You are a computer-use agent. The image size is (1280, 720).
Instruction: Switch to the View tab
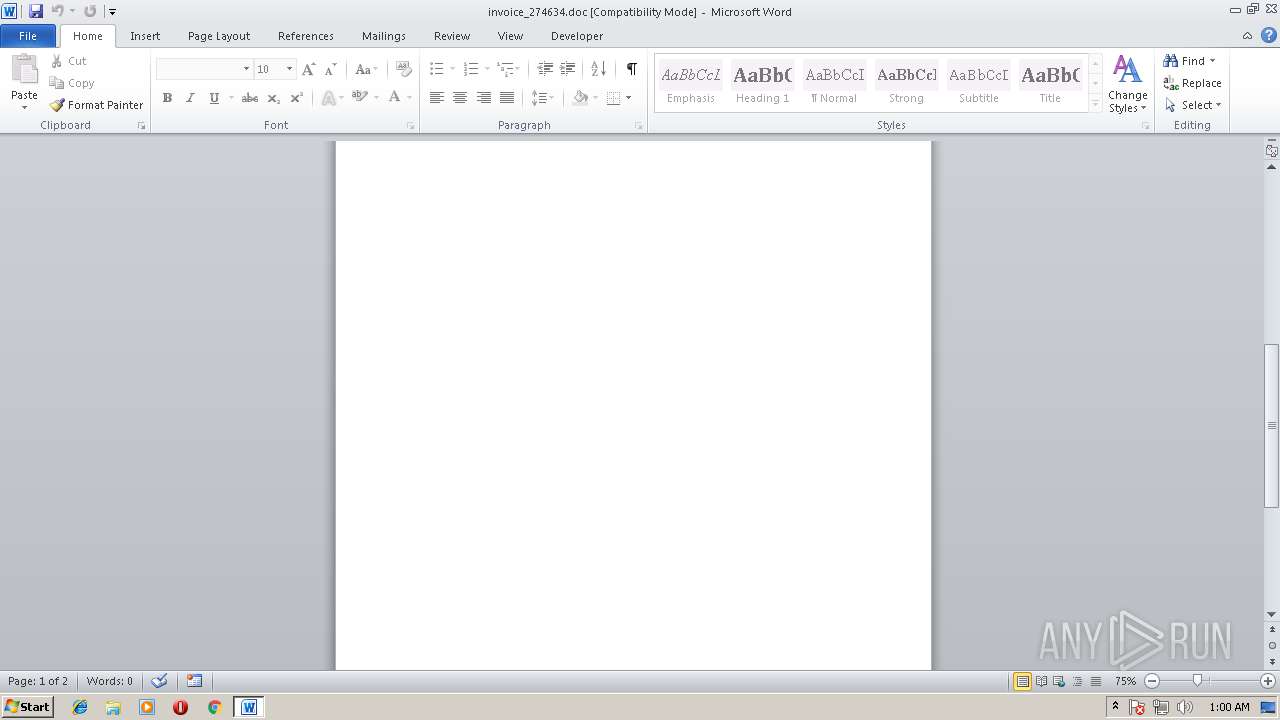[x=510, y=36]
